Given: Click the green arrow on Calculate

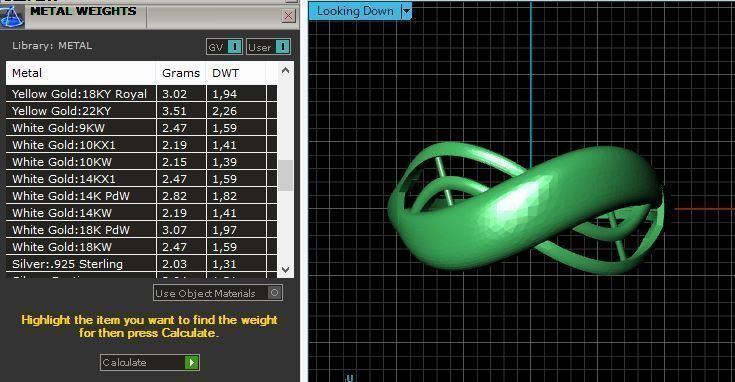Looking at the screenshot, I should point(191,362).
